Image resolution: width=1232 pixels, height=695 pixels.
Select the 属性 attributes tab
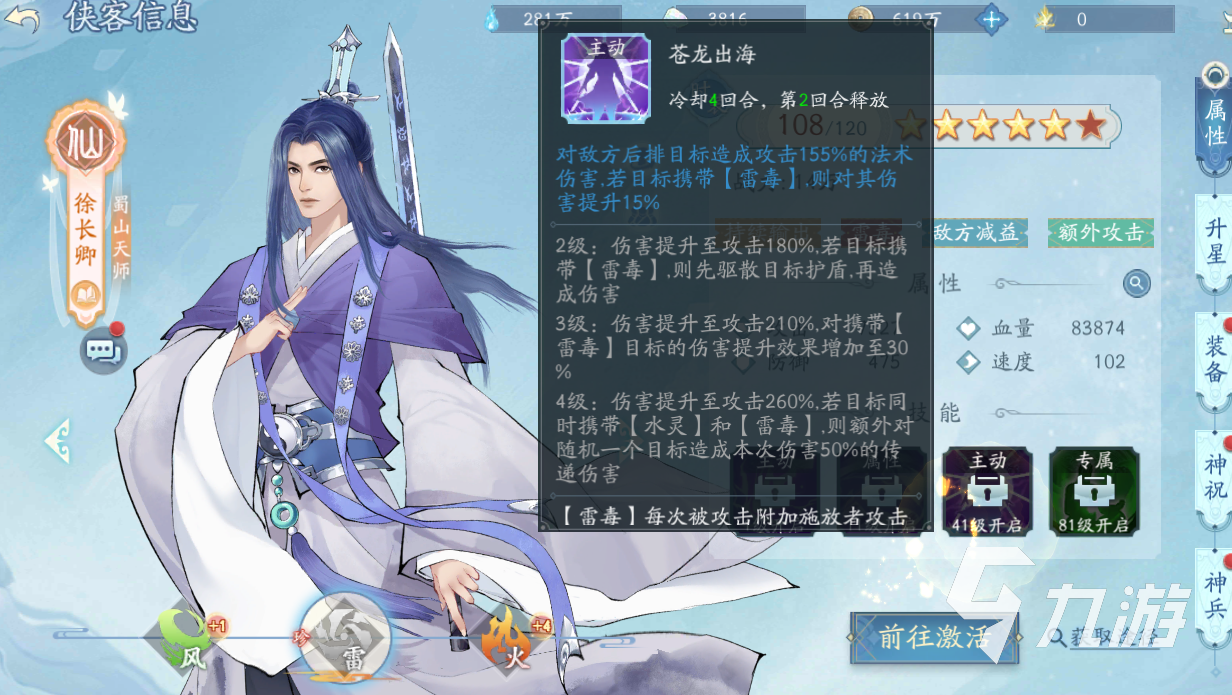1215,122
